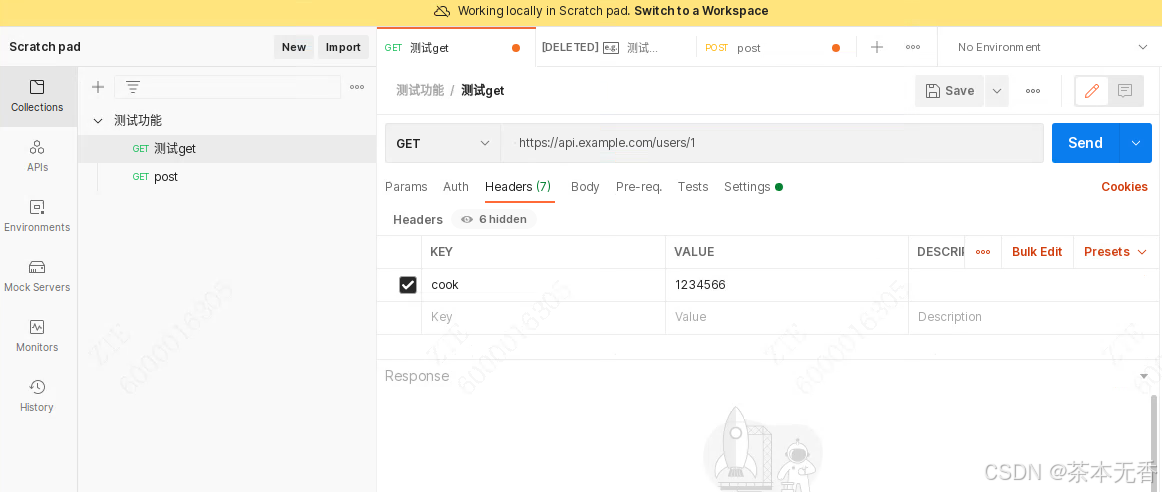Viewport: 1162px width, 492px height.
Task: Click the blue Send button
Action: (1086, 143)
